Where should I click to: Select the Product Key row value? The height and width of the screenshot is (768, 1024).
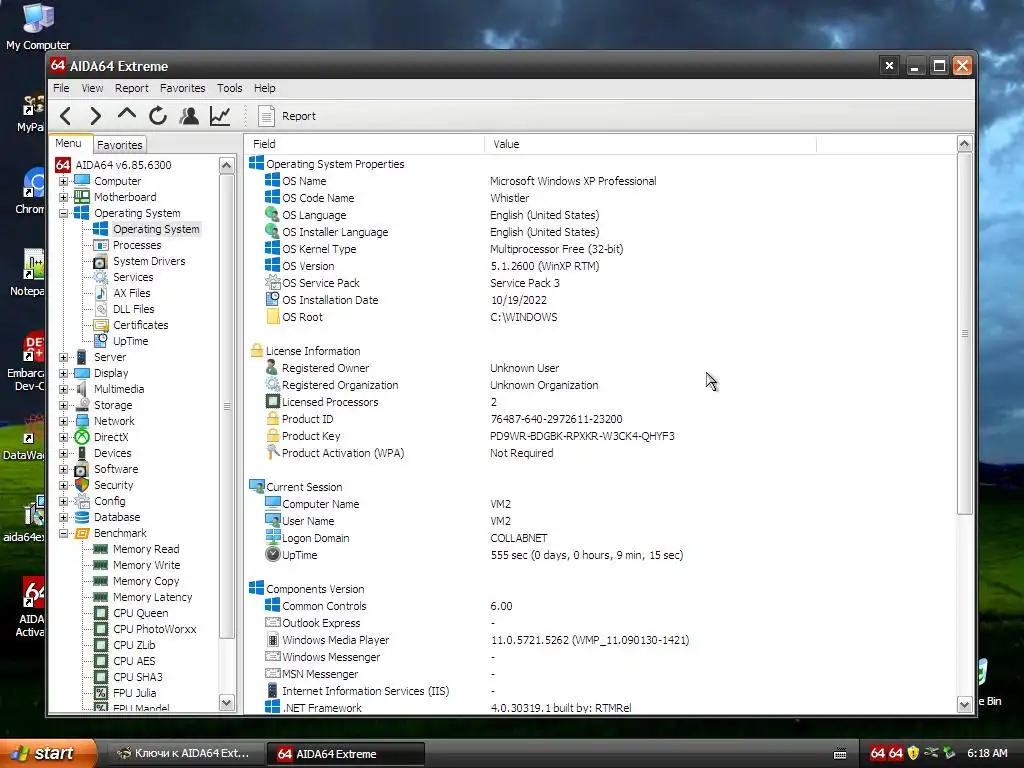[582, 436]
